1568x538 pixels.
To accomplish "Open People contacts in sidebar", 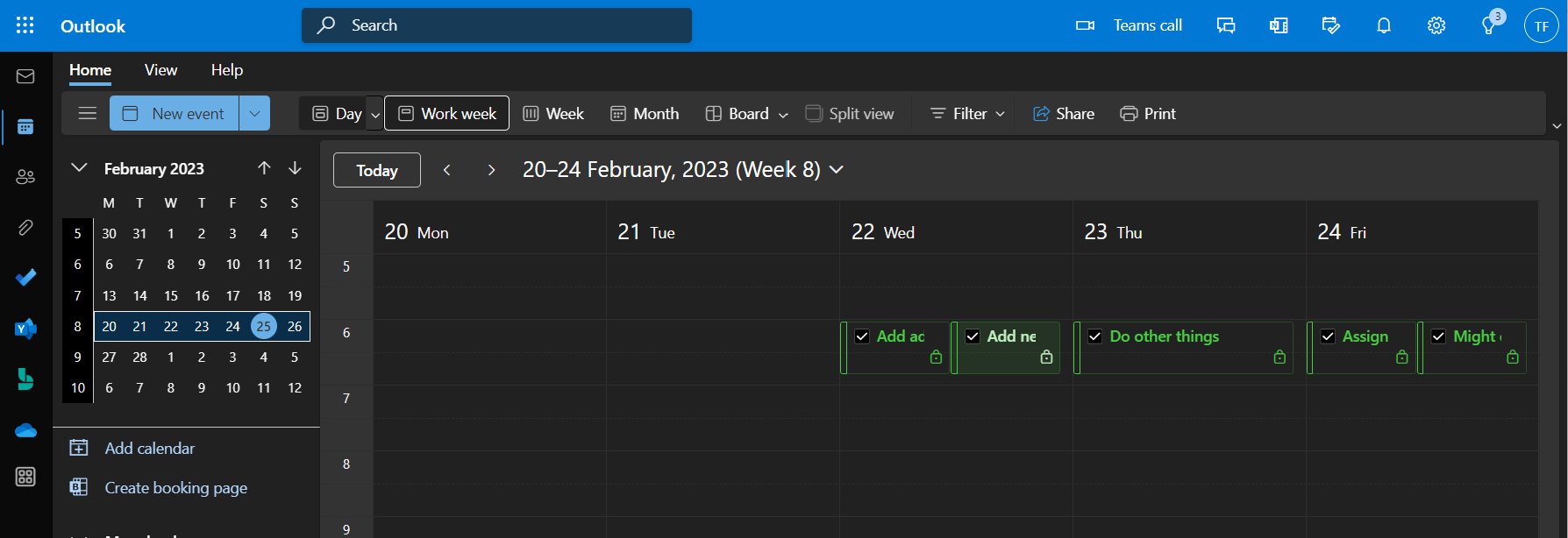I will coord(25,177).
